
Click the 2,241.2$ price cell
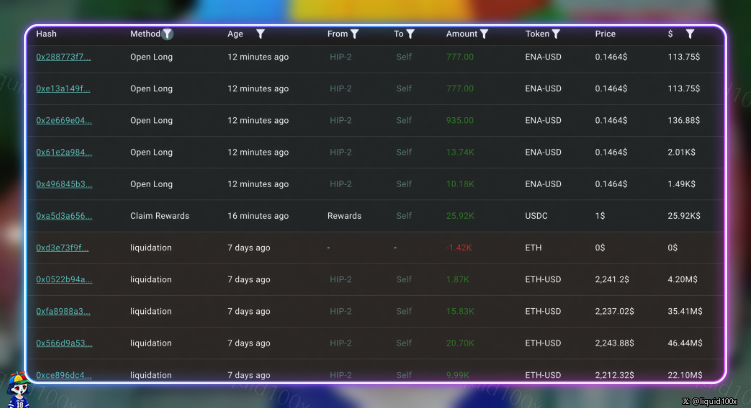(x=612, y=280)
